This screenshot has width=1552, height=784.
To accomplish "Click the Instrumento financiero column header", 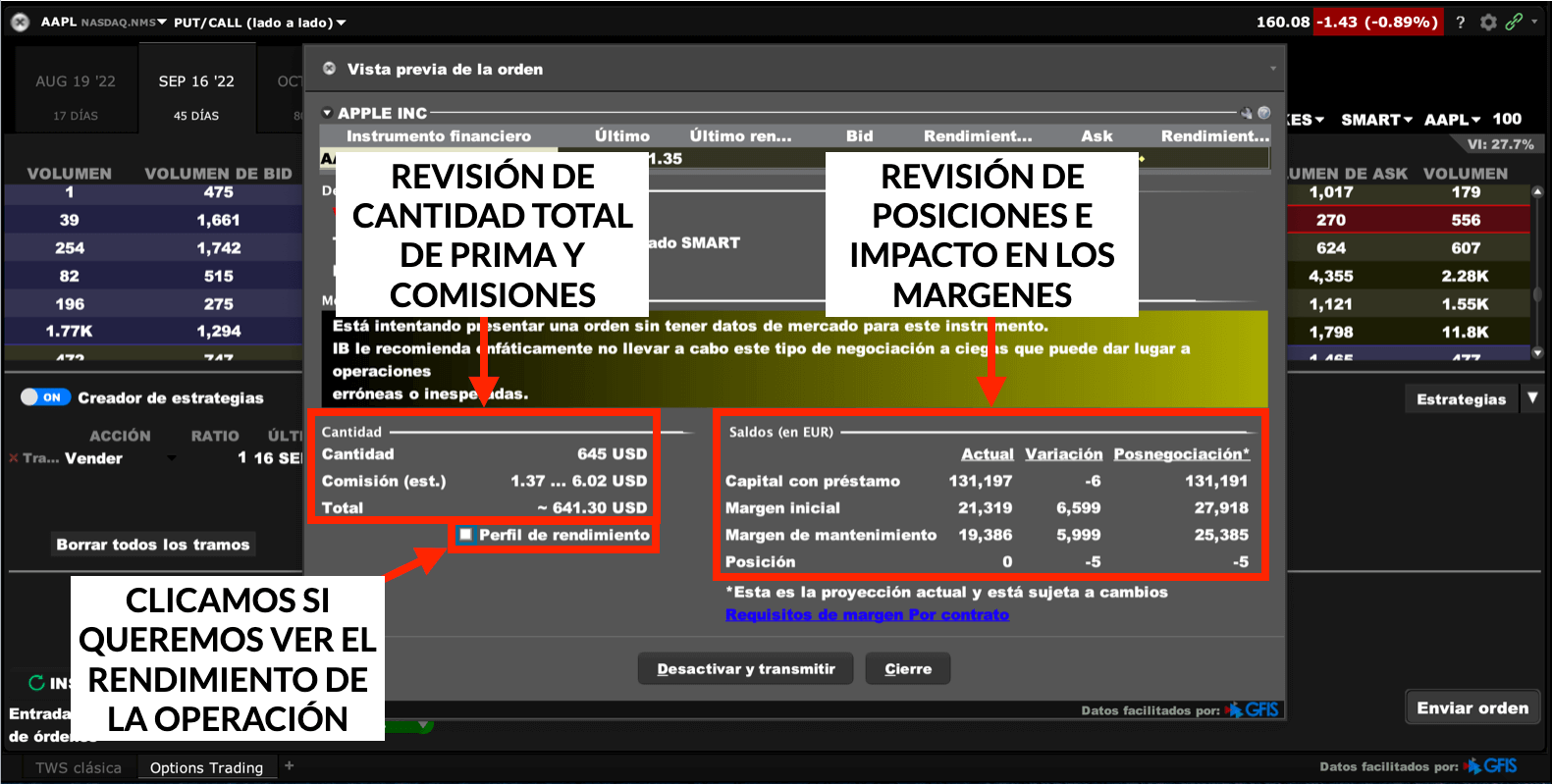I will (x=439, y=135).
